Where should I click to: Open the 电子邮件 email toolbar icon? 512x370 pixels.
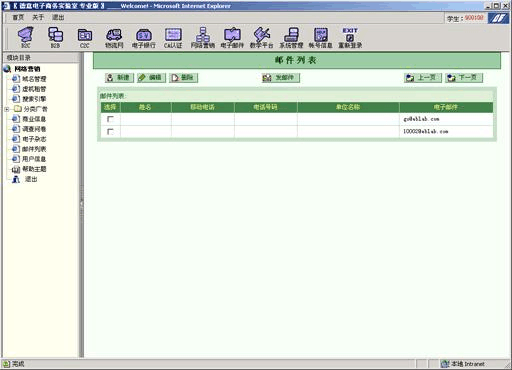232,37
